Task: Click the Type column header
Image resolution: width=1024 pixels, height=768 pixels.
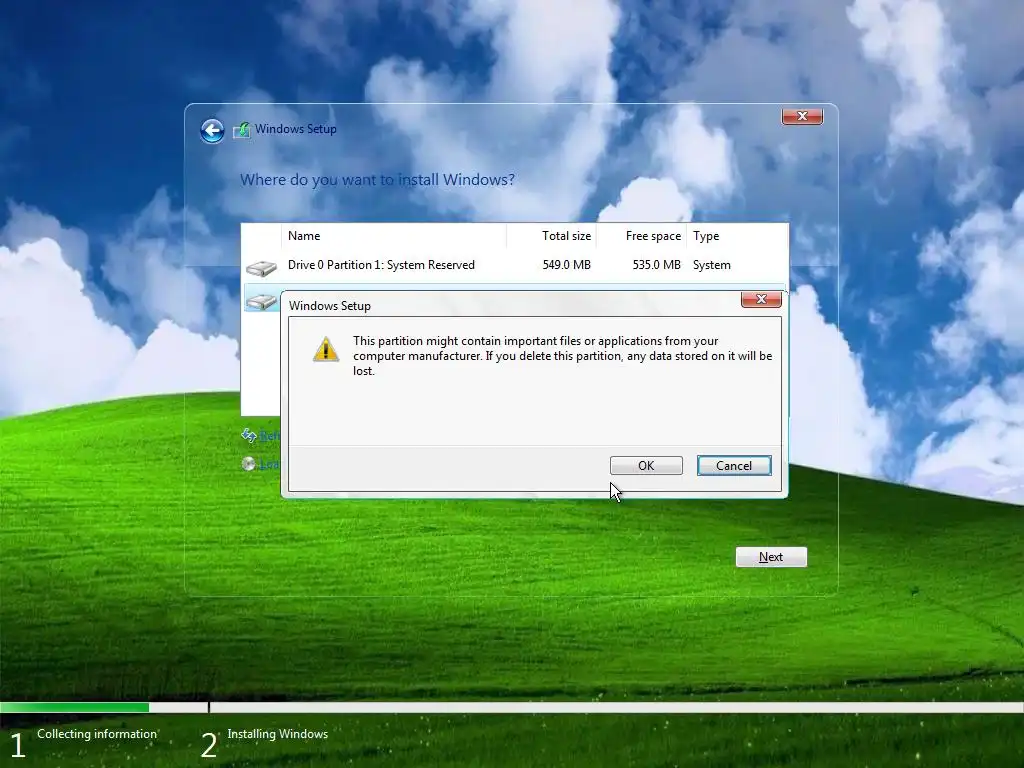Action: [x=737, y=236]
